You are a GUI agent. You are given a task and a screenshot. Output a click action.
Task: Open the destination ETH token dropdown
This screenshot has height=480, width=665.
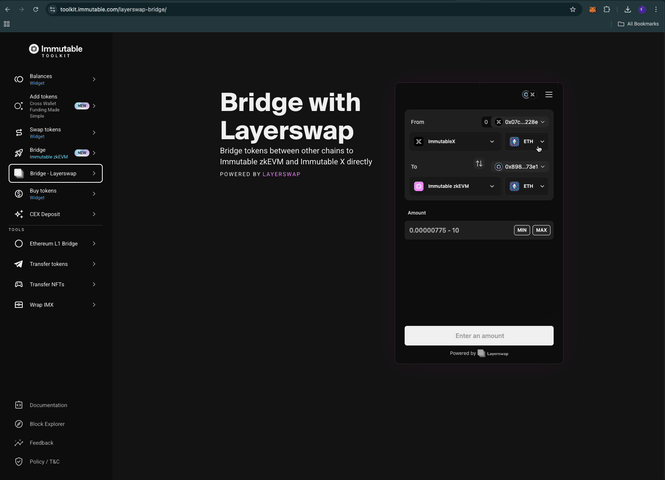pyautogui.click(x=526, y=186)
